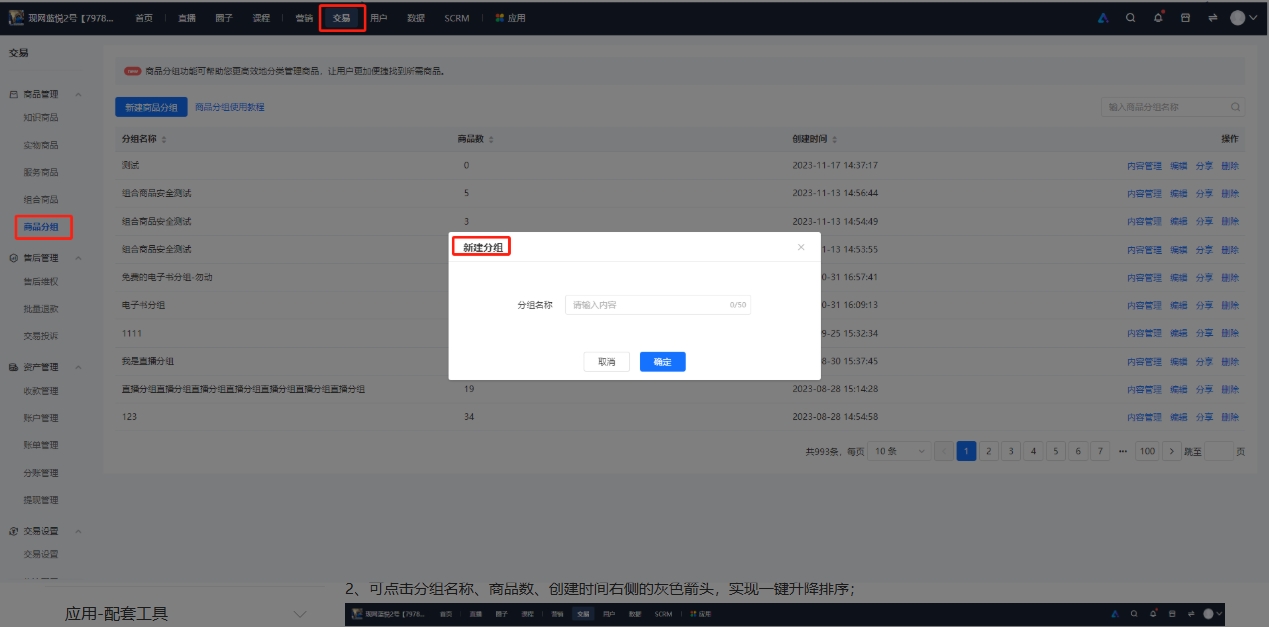
Task: Open the SCRM menu item
Action: click(456, 17)
